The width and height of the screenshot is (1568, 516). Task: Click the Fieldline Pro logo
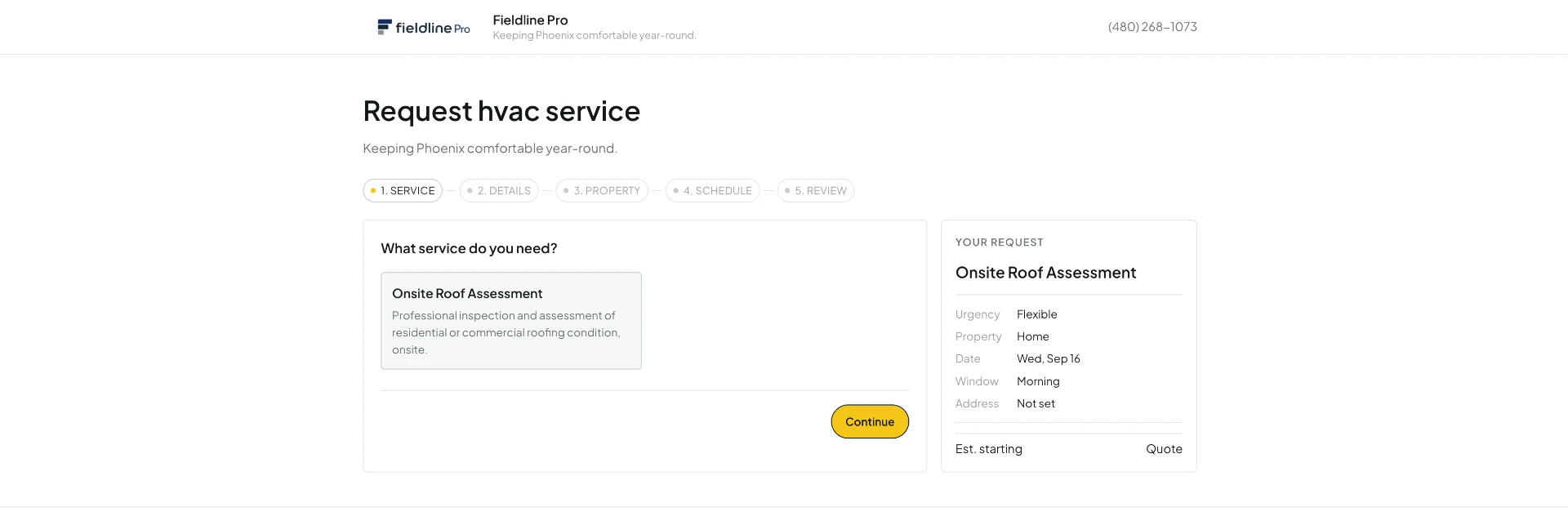pyautogui.click(x=423, y=27)
